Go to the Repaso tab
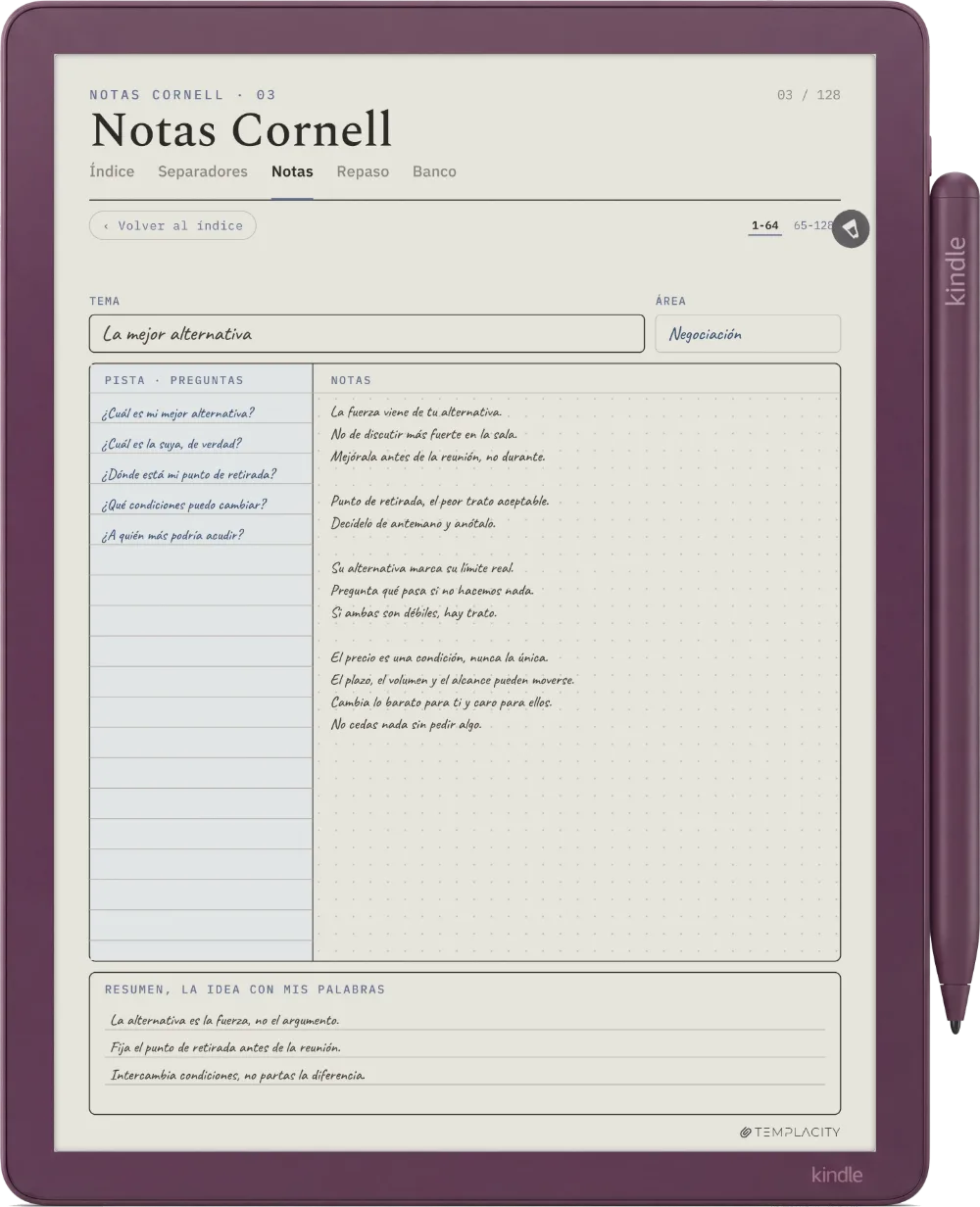Screen dimensions: 980x1207 [363, 171]
